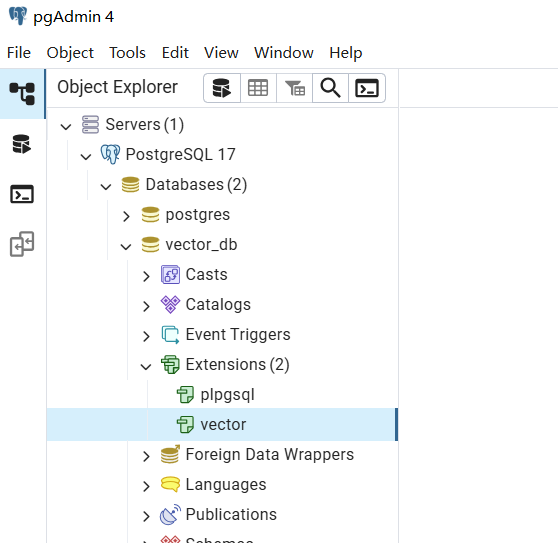Click the Casts icon
Image resolution: width=558 pixels, height=543 pixels.
pos(170,274)
